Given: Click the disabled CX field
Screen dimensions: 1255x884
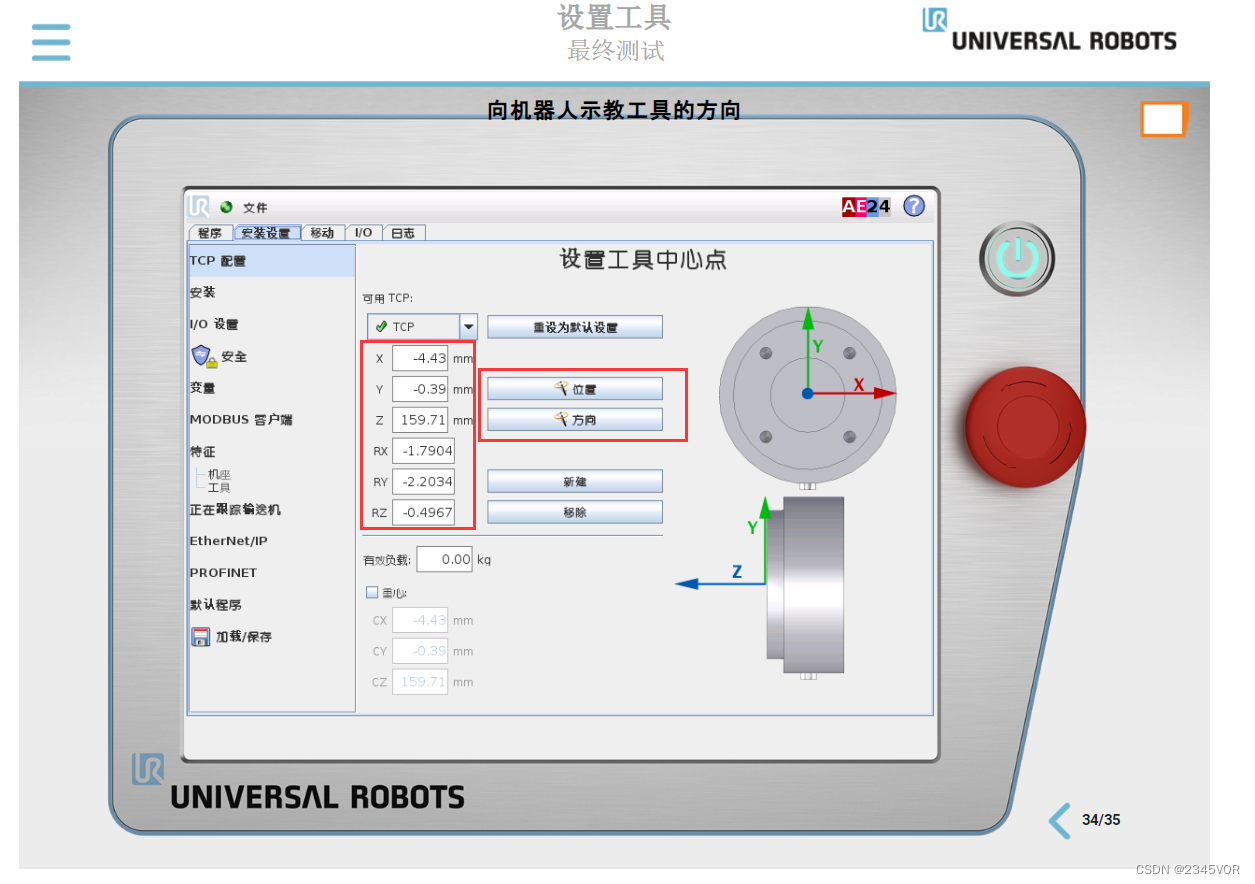Looking at the screenshot, I should pos(420,620).
